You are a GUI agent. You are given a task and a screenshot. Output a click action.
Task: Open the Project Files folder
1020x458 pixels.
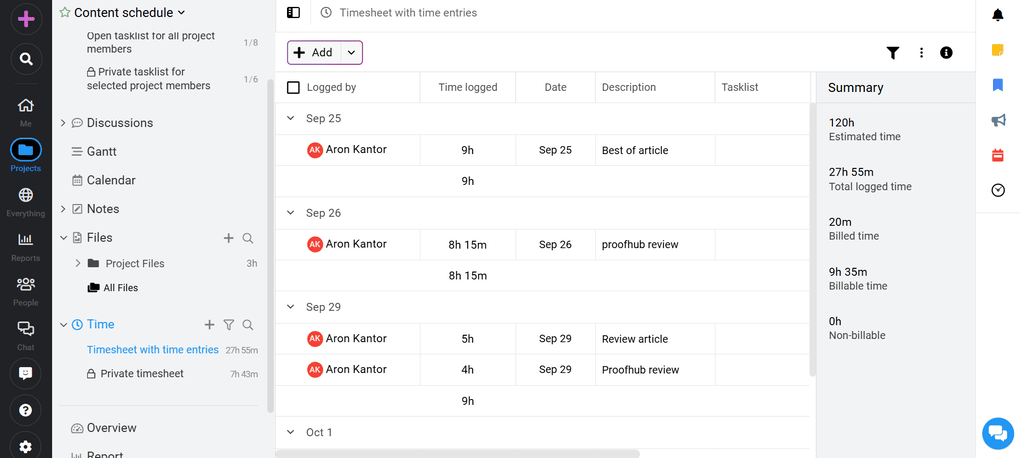pyautogui.click(x=135, y=264)
